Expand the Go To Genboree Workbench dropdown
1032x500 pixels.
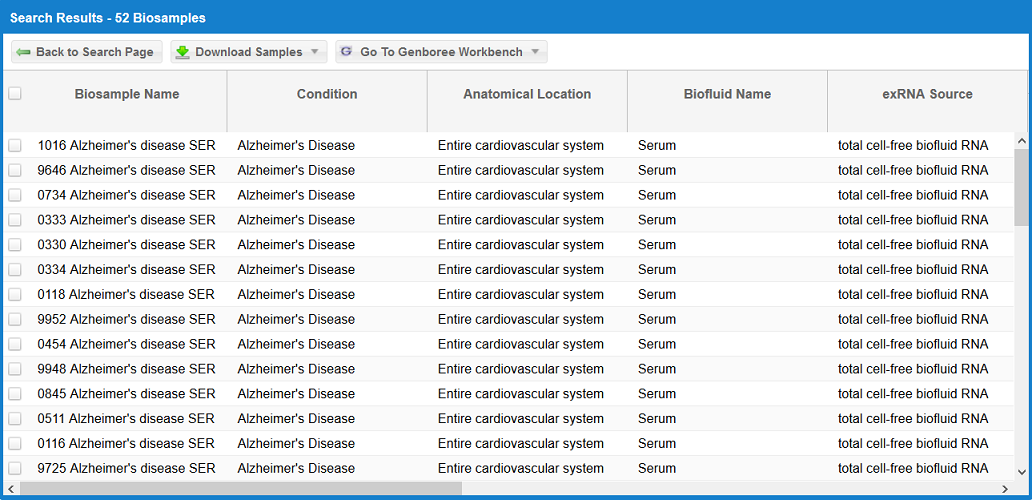point(535,52)
